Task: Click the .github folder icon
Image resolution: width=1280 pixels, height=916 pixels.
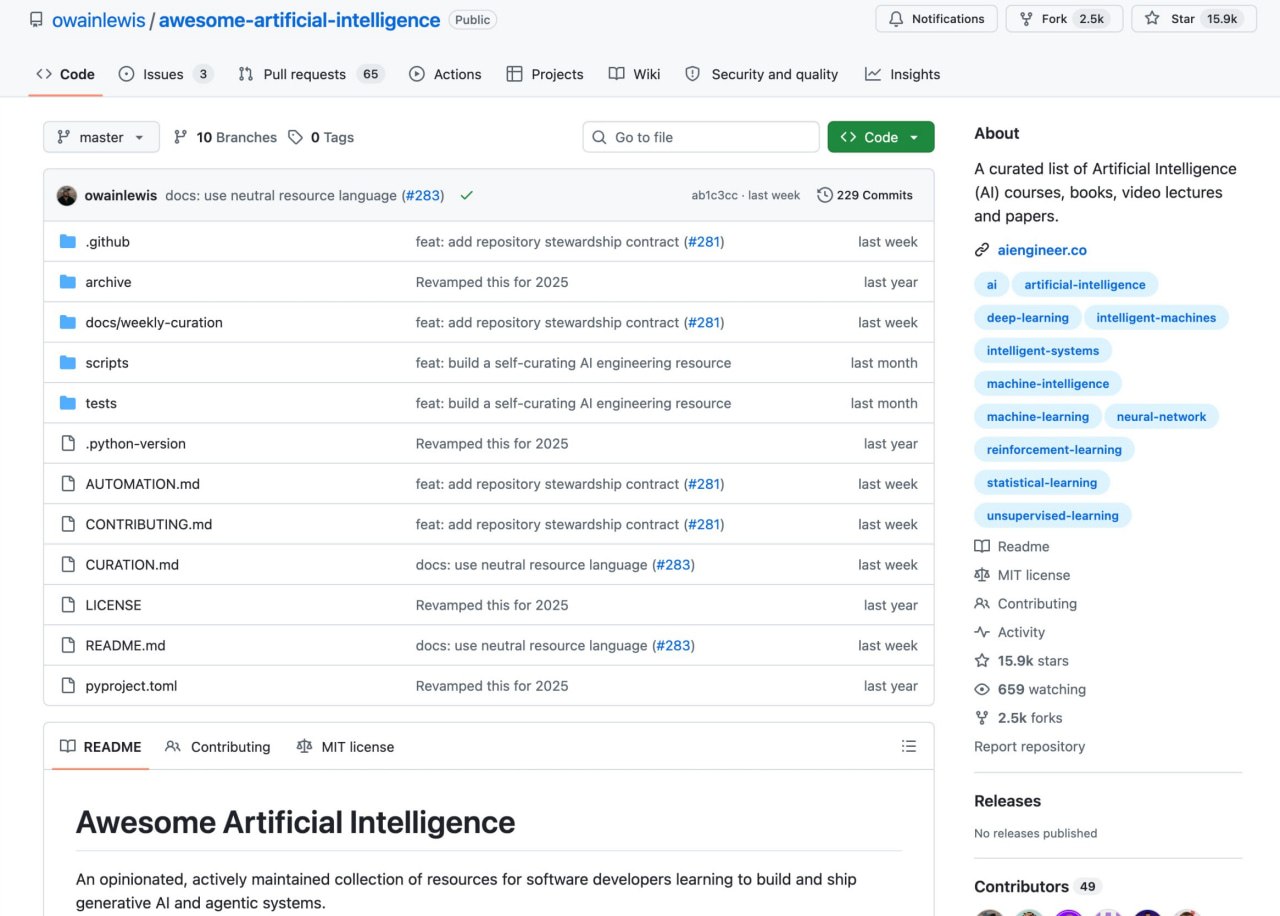Action: pyautogui.click(x=68, y=242)
